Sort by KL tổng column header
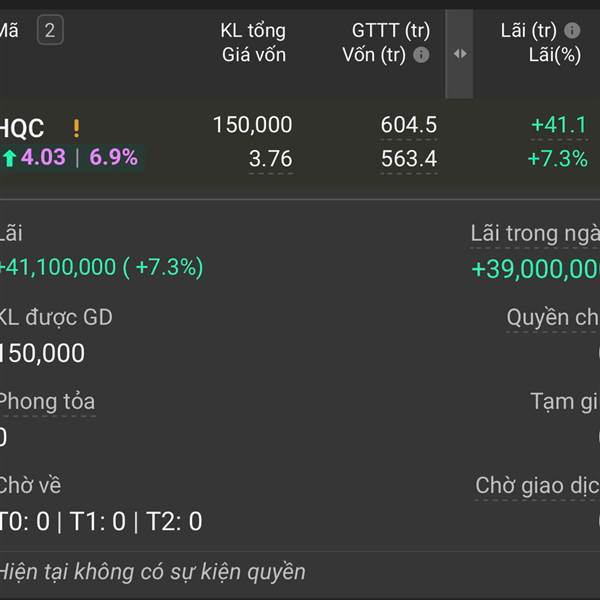Image resolution: width=600 pixels, height=600 pixels. pyautogui.click(x=252, y=31)
